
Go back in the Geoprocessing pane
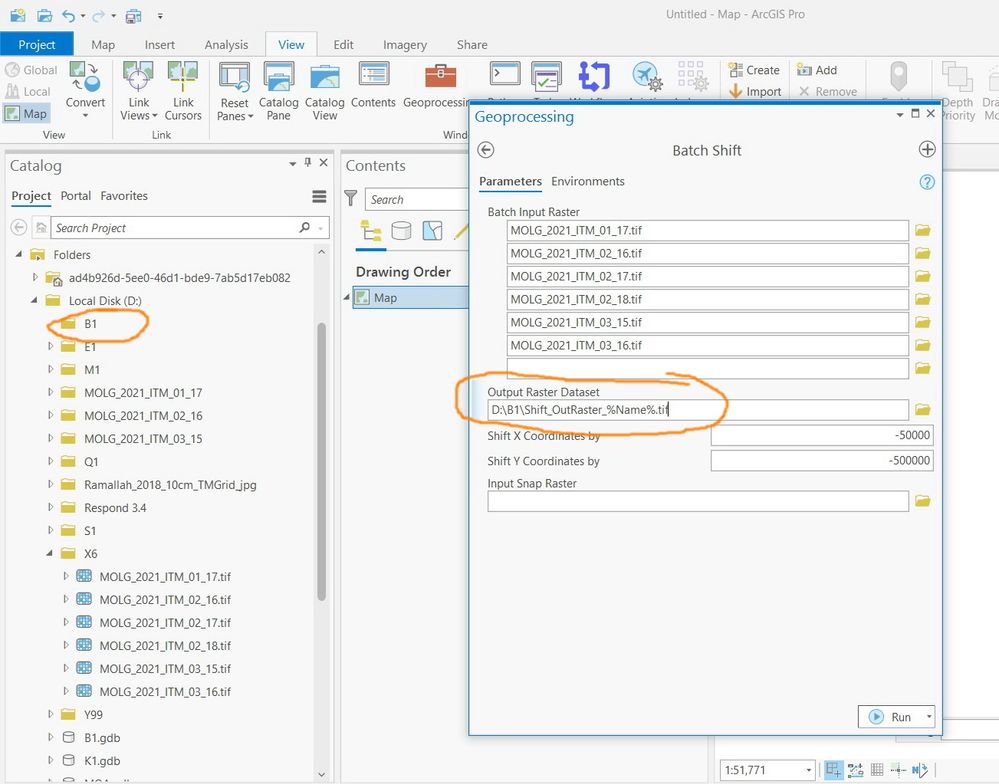click(486, 150)
